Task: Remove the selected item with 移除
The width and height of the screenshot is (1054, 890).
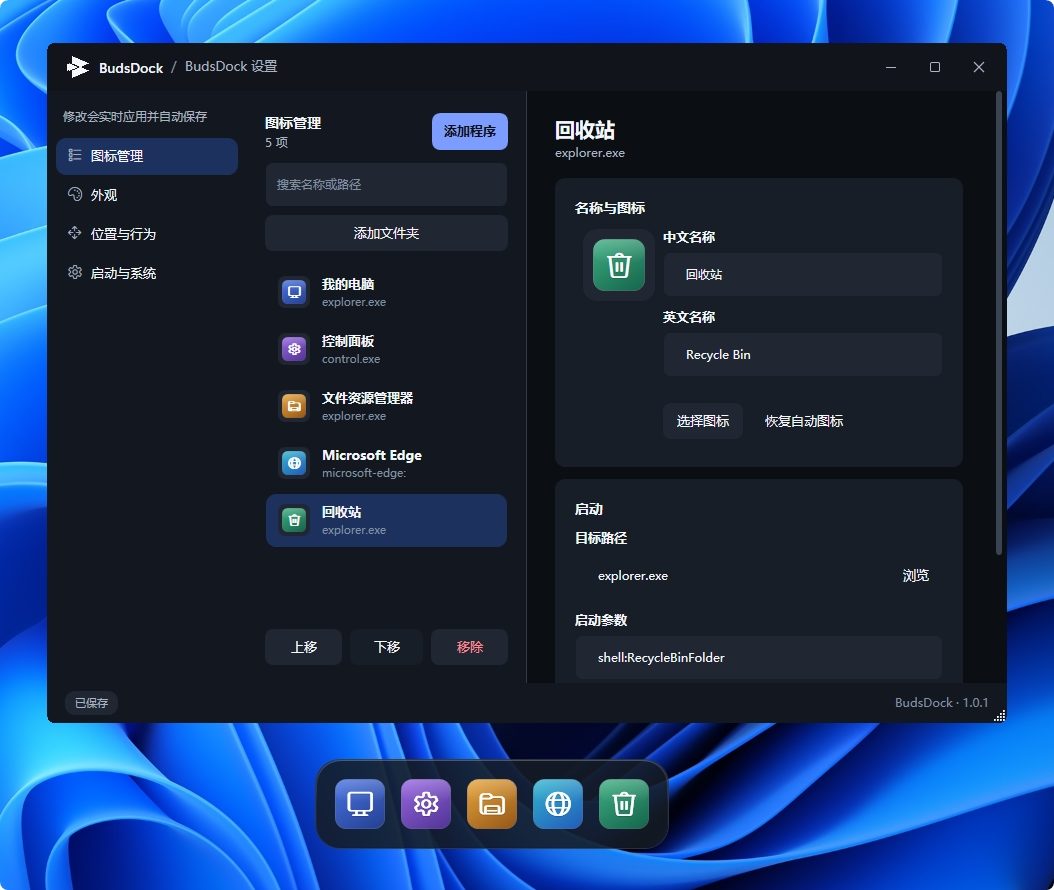Action: [x=469, y=647]
